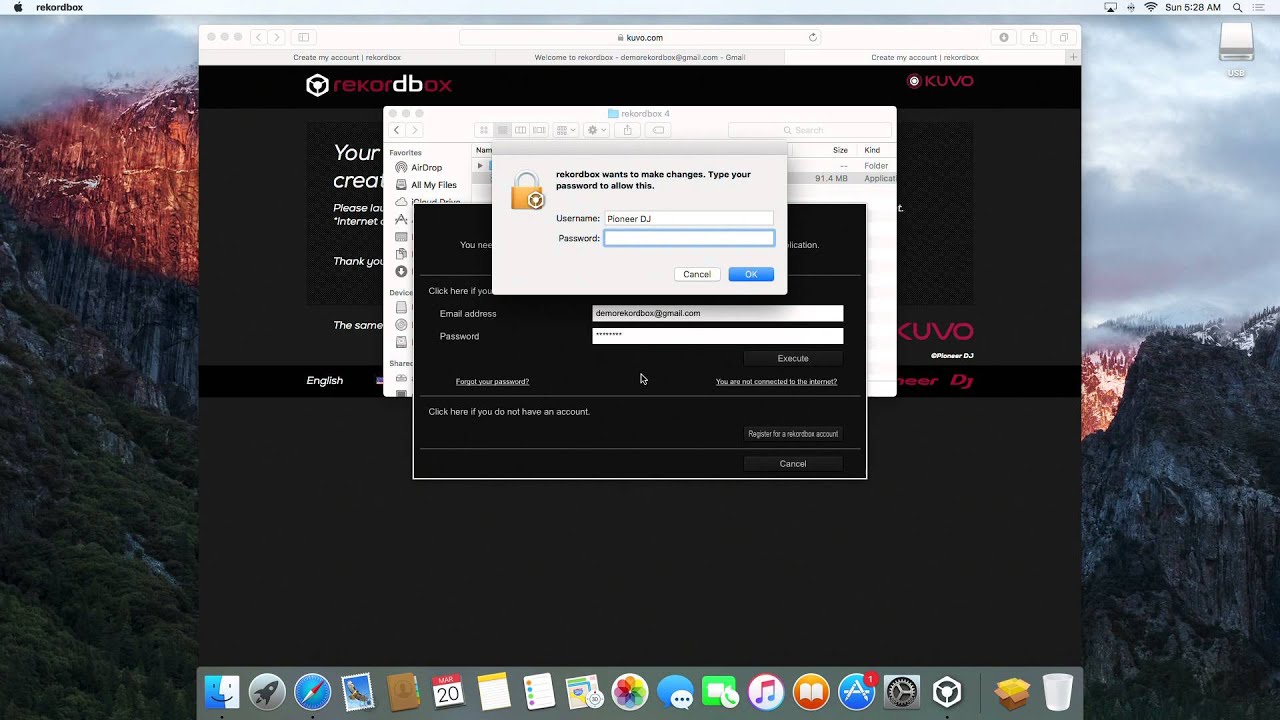Open the yellow Notes icon in dock

(x=494, y=692)
